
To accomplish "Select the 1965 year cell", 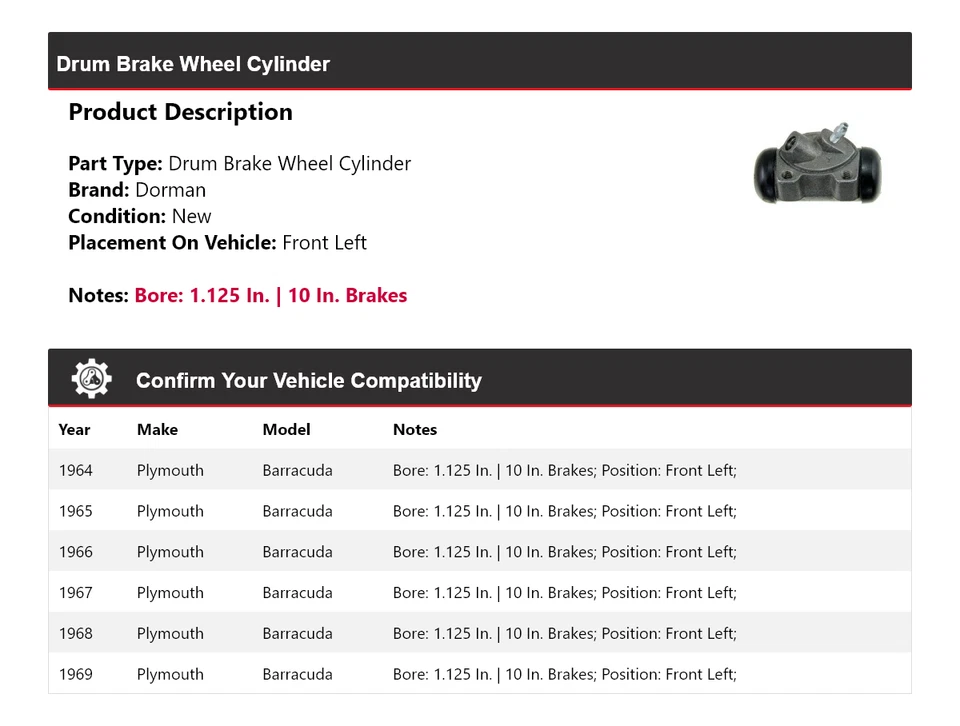I will click(x=75, y=511).
